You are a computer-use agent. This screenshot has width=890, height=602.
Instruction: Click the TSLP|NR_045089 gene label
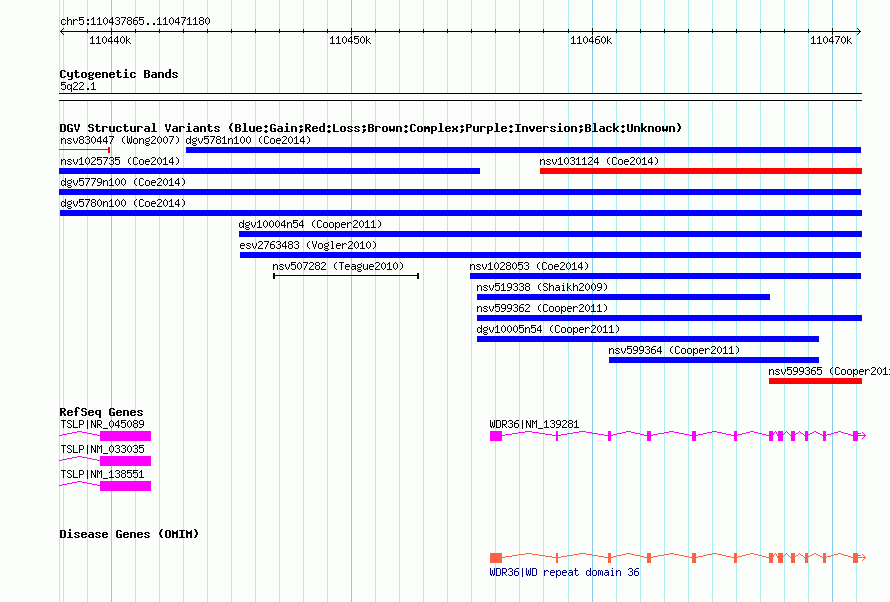point(102,424)
